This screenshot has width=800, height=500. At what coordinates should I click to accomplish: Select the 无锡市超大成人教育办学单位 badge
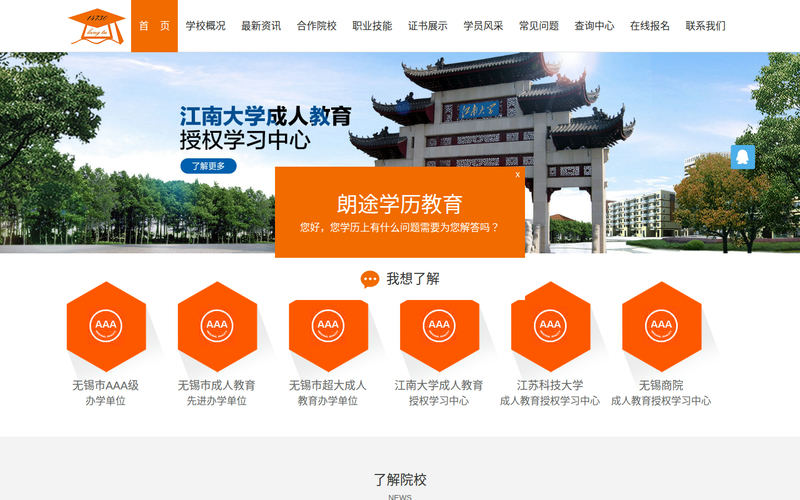pyautogui.click(x=329, y=335)
